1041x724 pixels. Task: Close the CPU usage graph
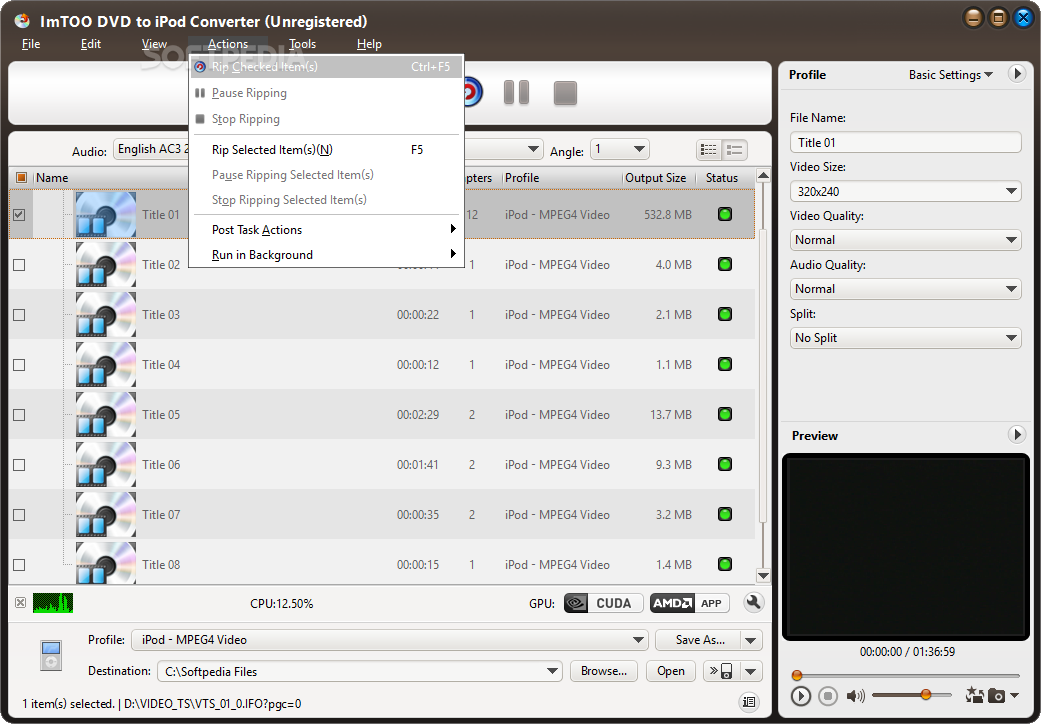point(21,603)
